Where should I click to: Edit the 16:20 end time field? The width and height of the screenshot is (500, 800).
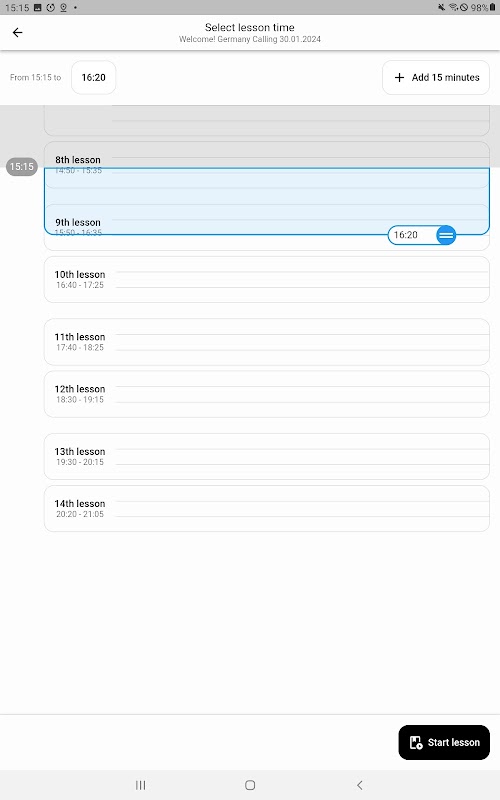click(x=93, y=78)
